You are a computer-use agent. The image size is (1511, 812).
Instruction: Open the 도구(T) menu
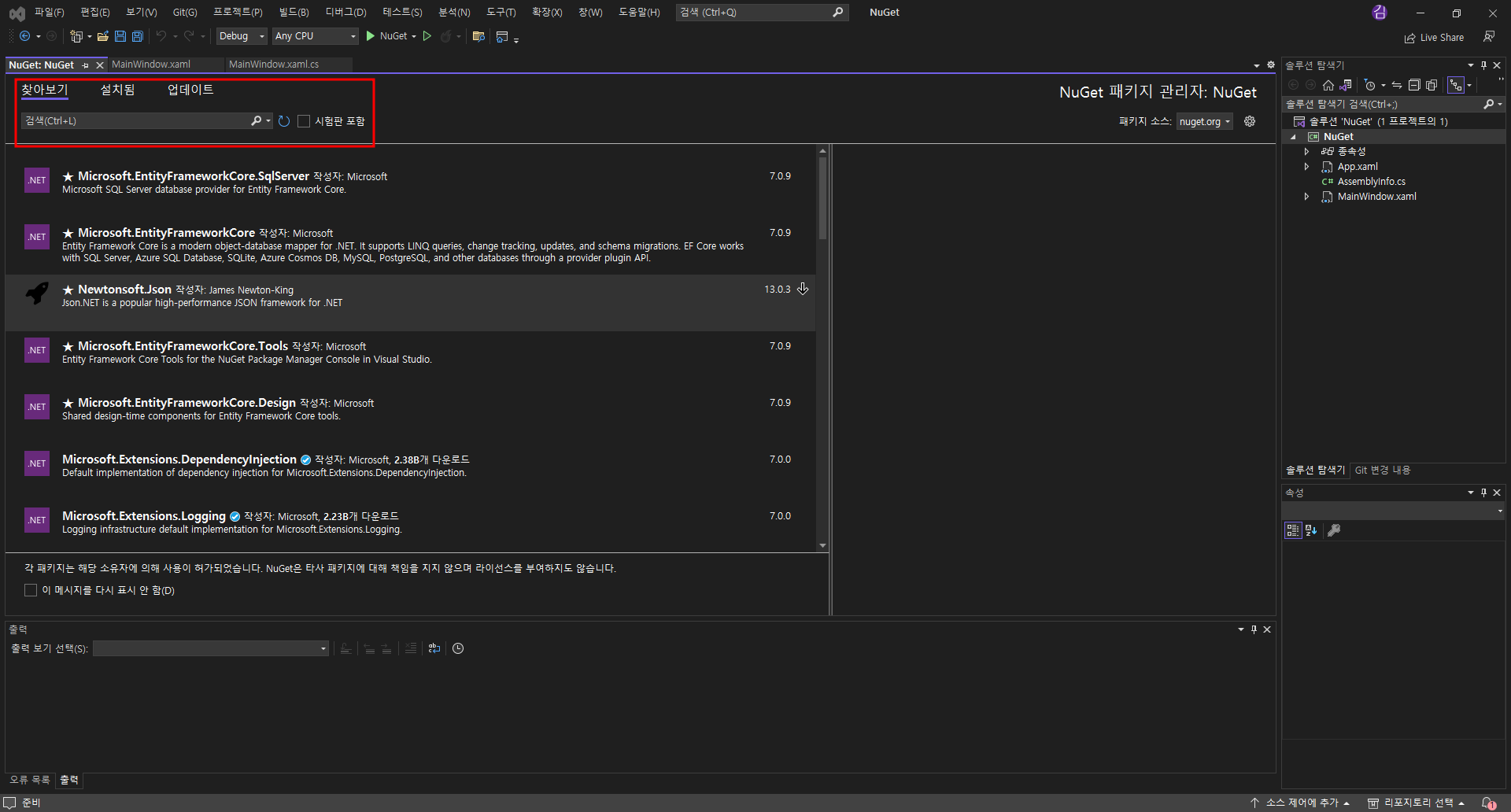point(501,13)
